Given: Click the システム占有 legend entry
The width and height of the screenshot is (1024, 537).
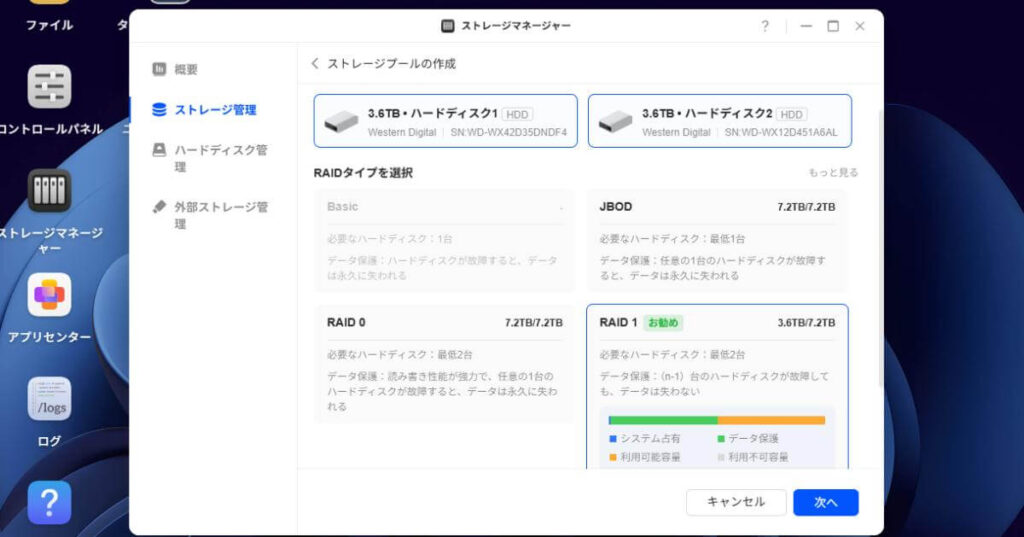Looking at the screenshot, I should click(x=645, y=438).
